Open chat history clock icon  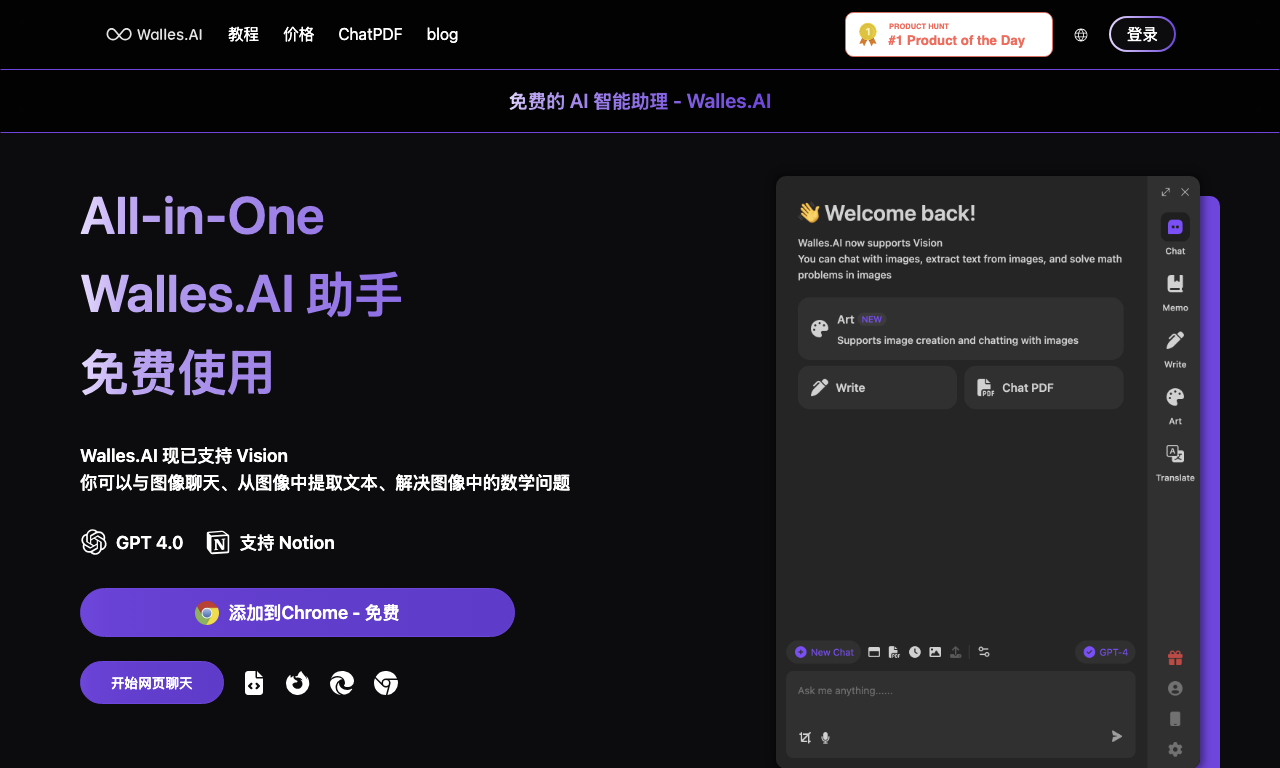pyautogui.click(x=914, y=652)
